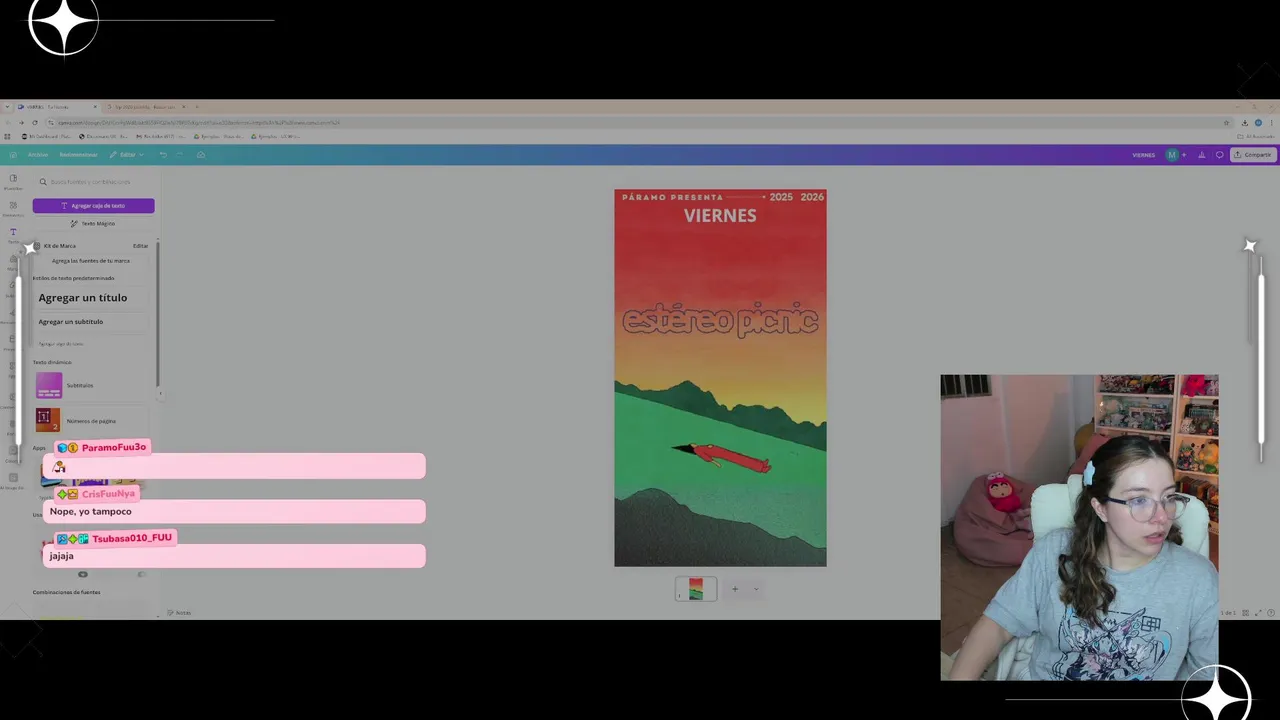Image resolution: width=1280 pixels, height=720 pixels.
Task: Select page 1 thumbnail below canvas
Action: [x=696, y=589]
